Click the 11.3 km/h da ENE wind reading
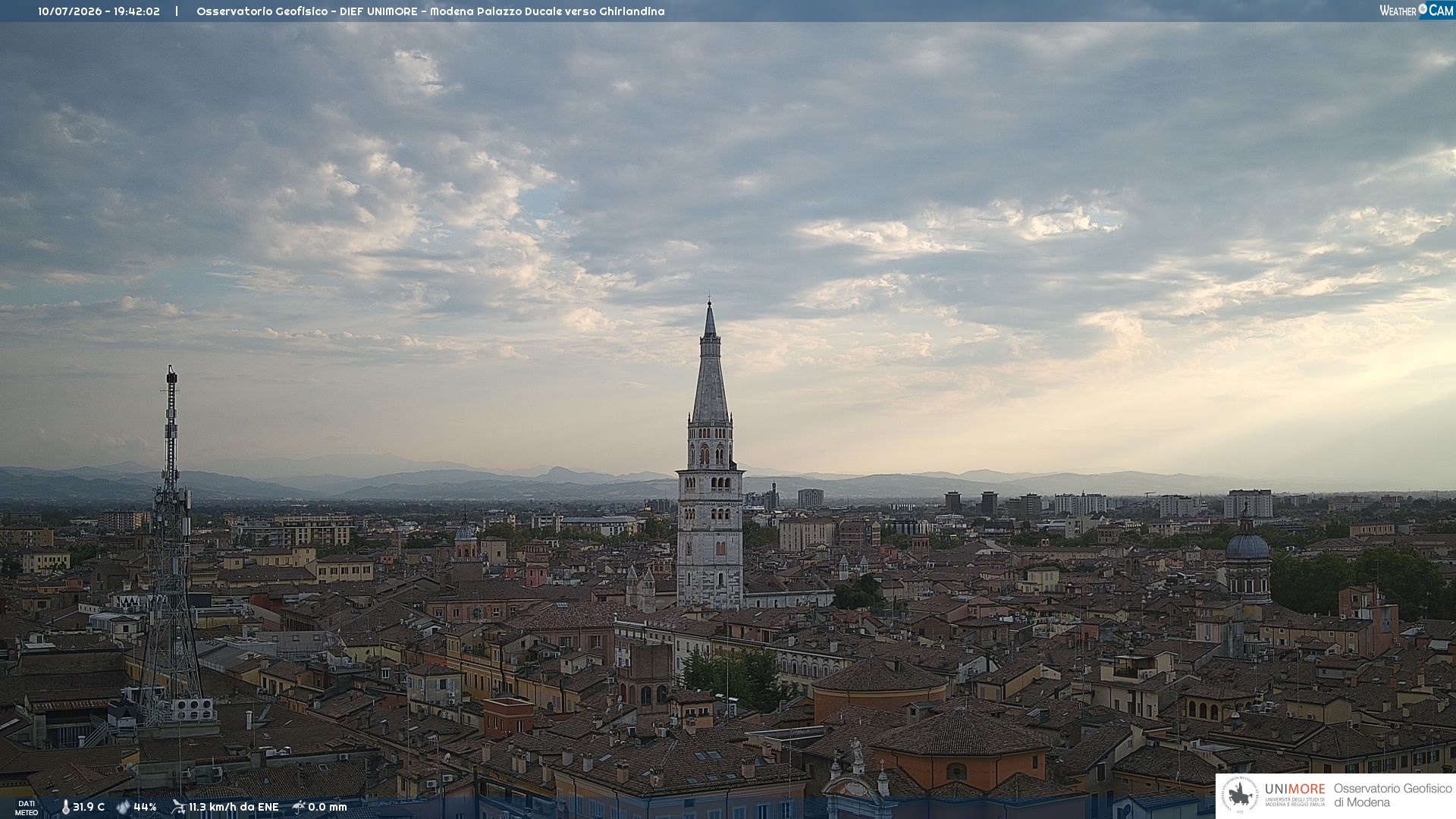The image size is (1456, 819). [234, 807]
